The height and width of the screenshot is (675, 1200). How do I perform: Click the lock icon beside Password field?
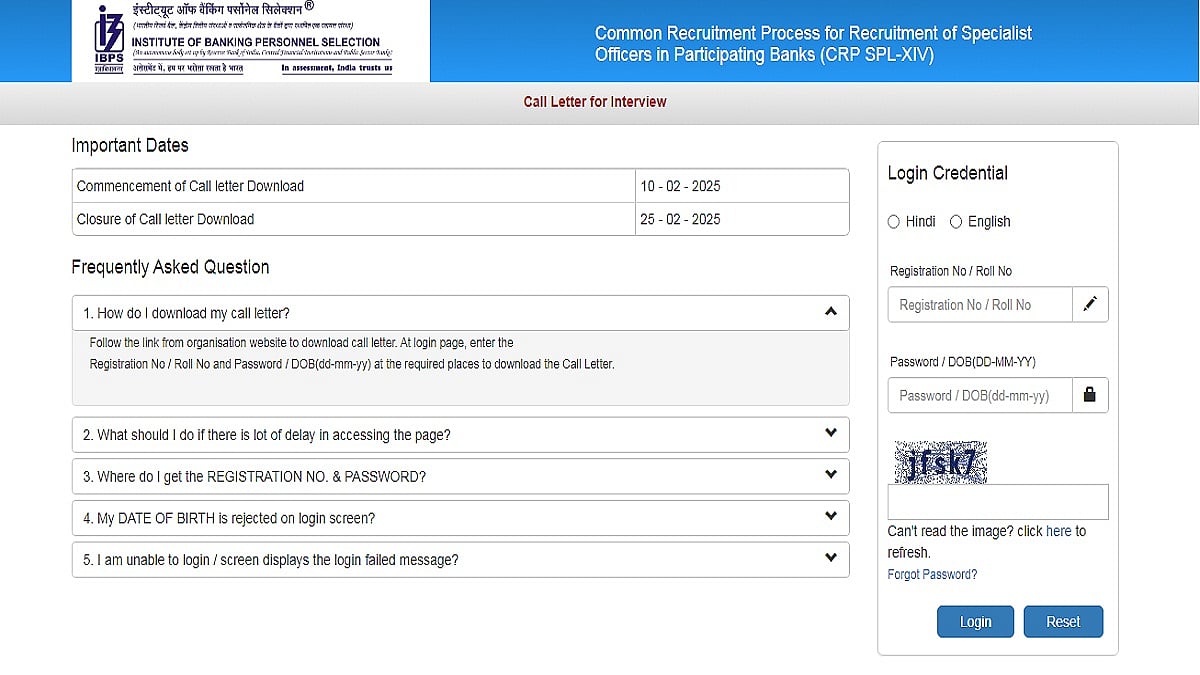(1090, 395)
